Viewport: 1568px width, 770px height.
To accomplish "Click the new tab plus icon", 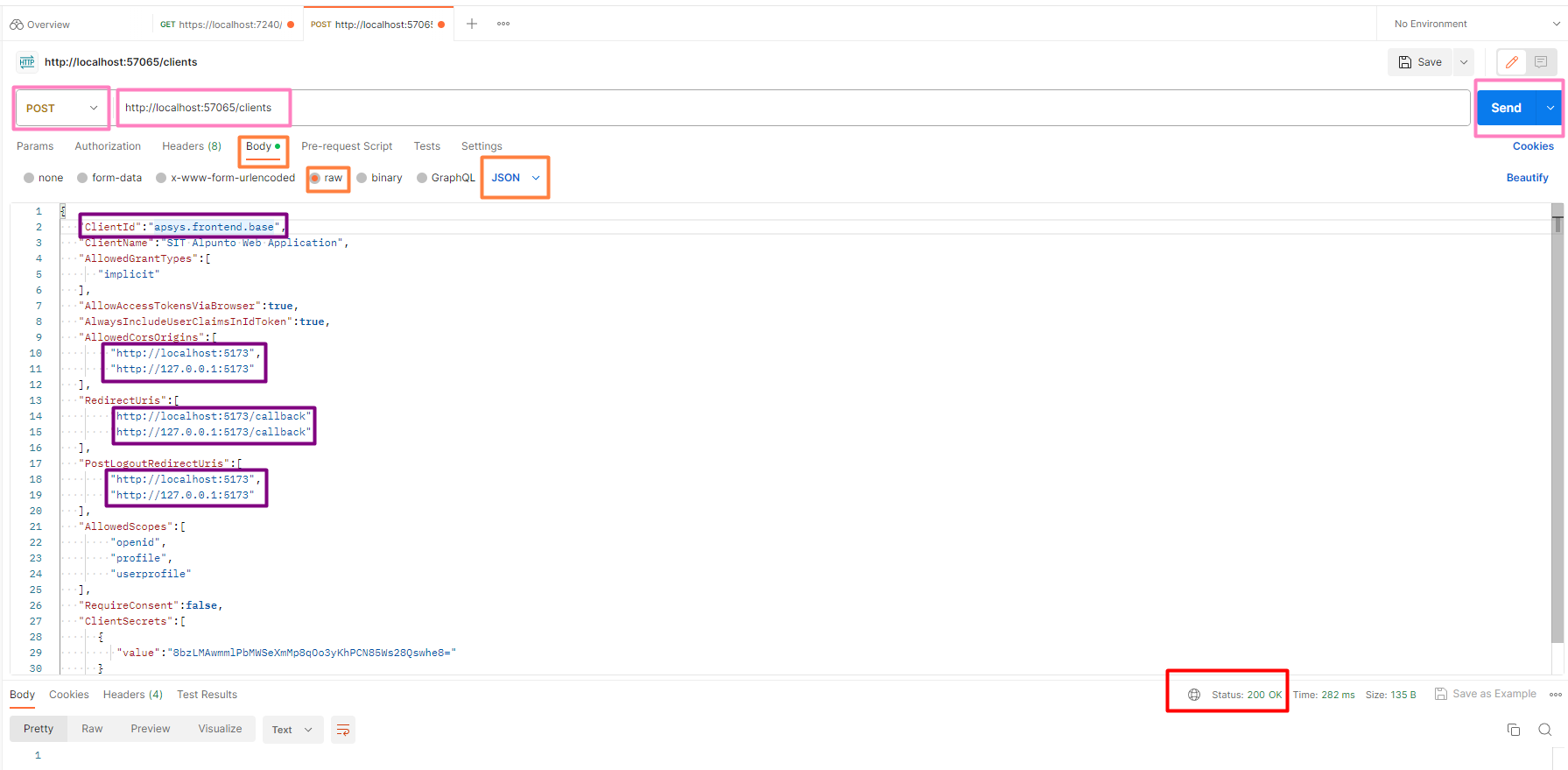I will coord(472,24).
